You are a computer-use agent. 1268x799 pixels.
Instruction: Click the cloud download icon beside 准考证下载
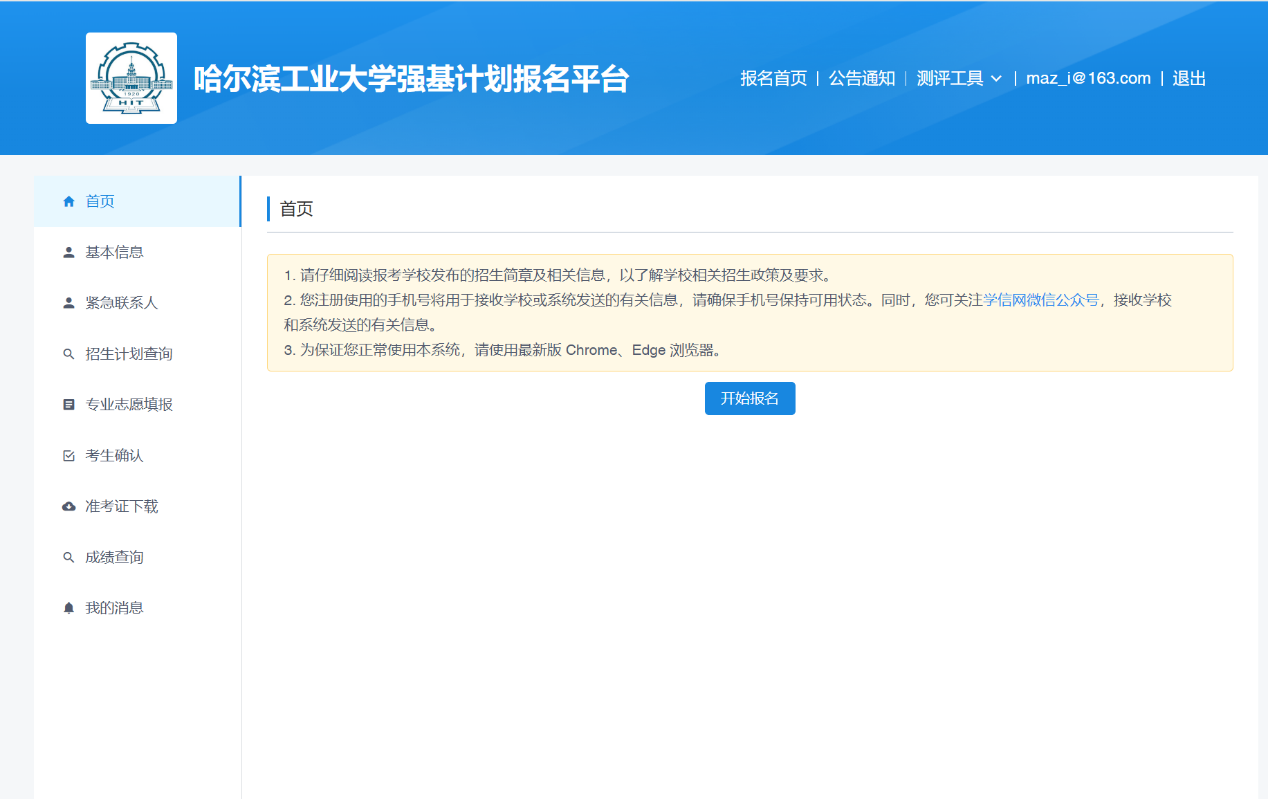pos(69,507)
